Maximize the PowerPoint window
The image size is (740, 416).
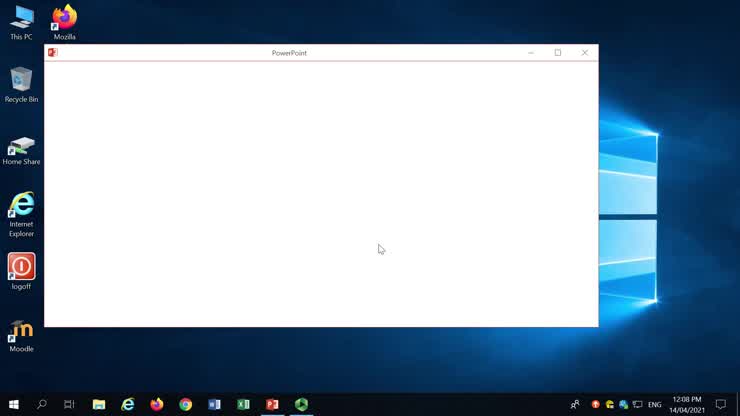(x=558, y=53)
